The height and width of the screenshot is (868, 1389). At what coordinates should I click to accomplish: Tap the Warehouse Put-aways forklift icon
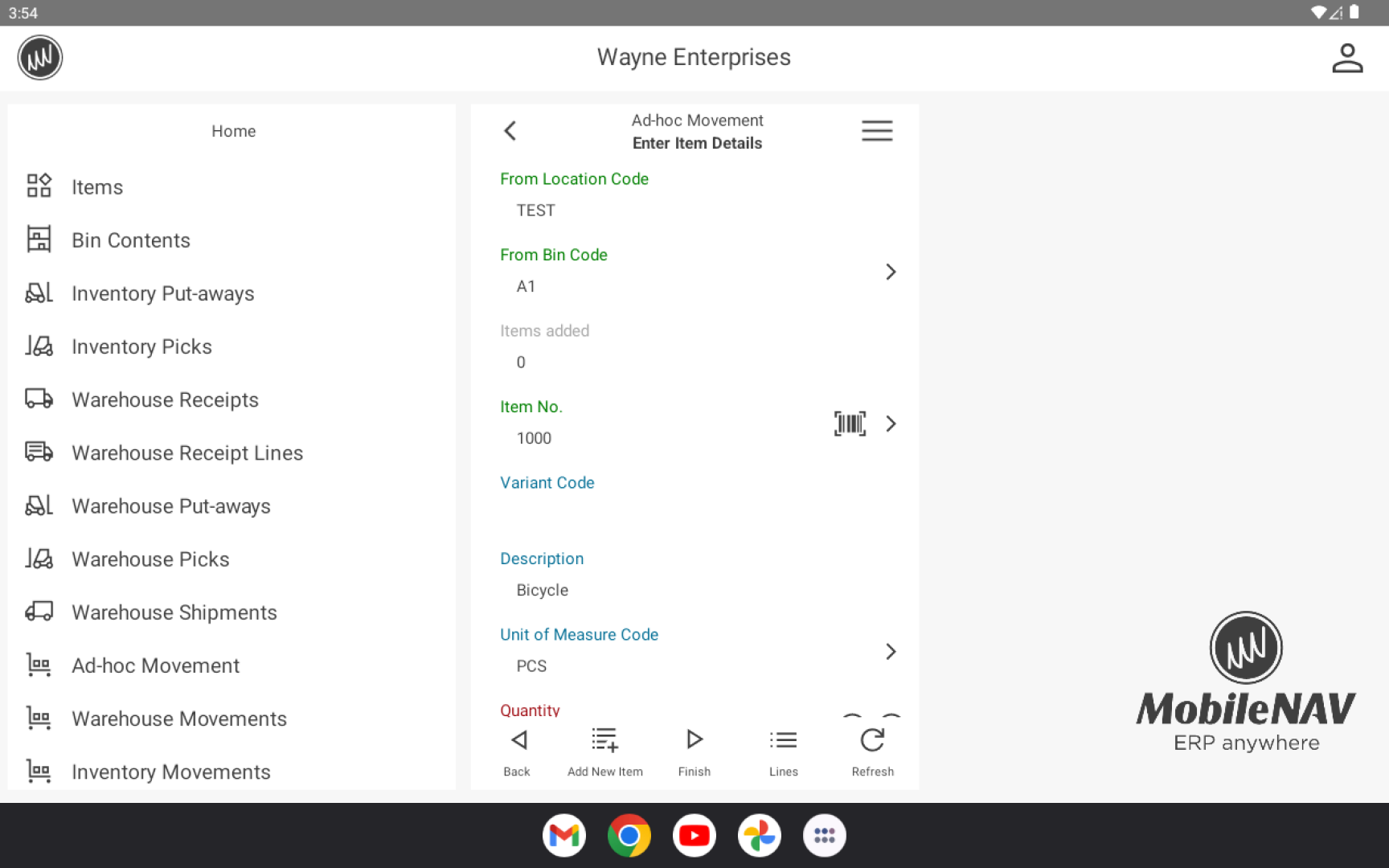pos(39,505)
